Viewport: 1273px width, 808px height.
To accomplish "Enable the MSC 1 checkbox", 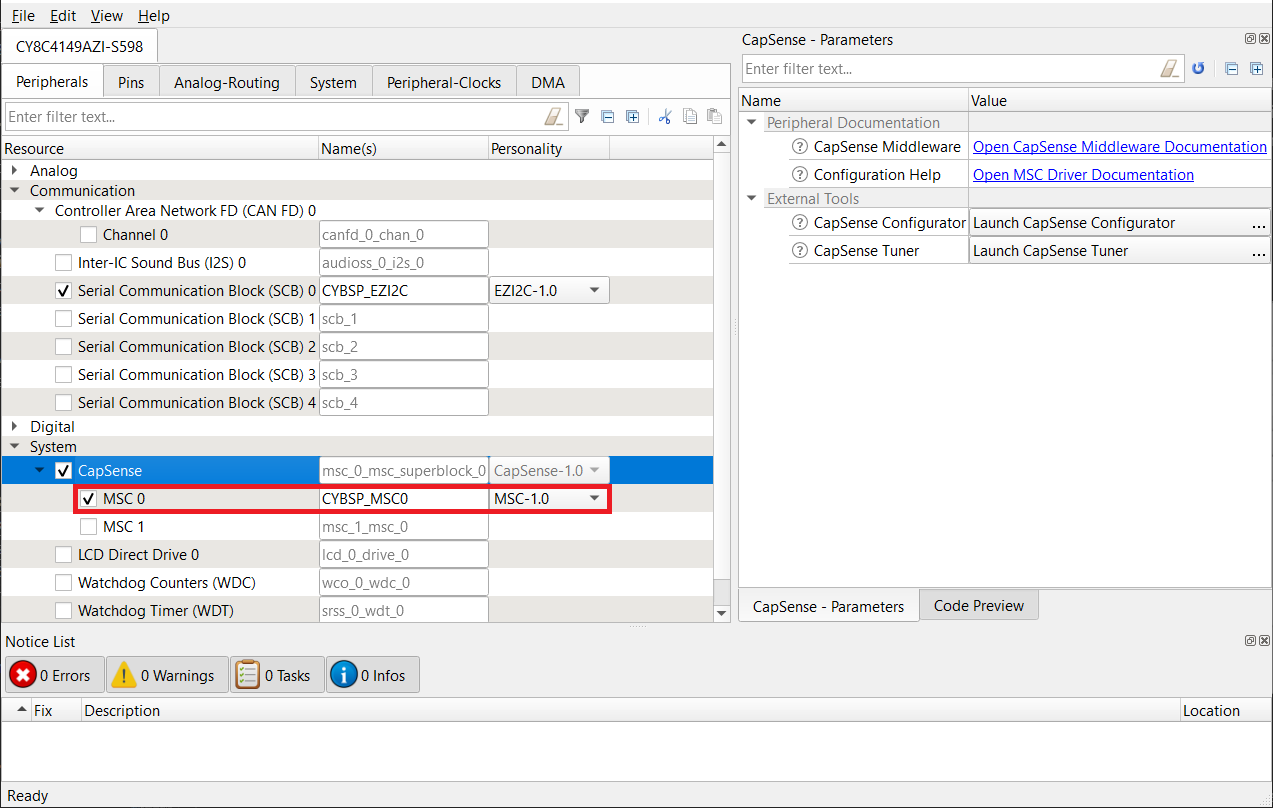I will pyautogui.click(x=89, y=527).
